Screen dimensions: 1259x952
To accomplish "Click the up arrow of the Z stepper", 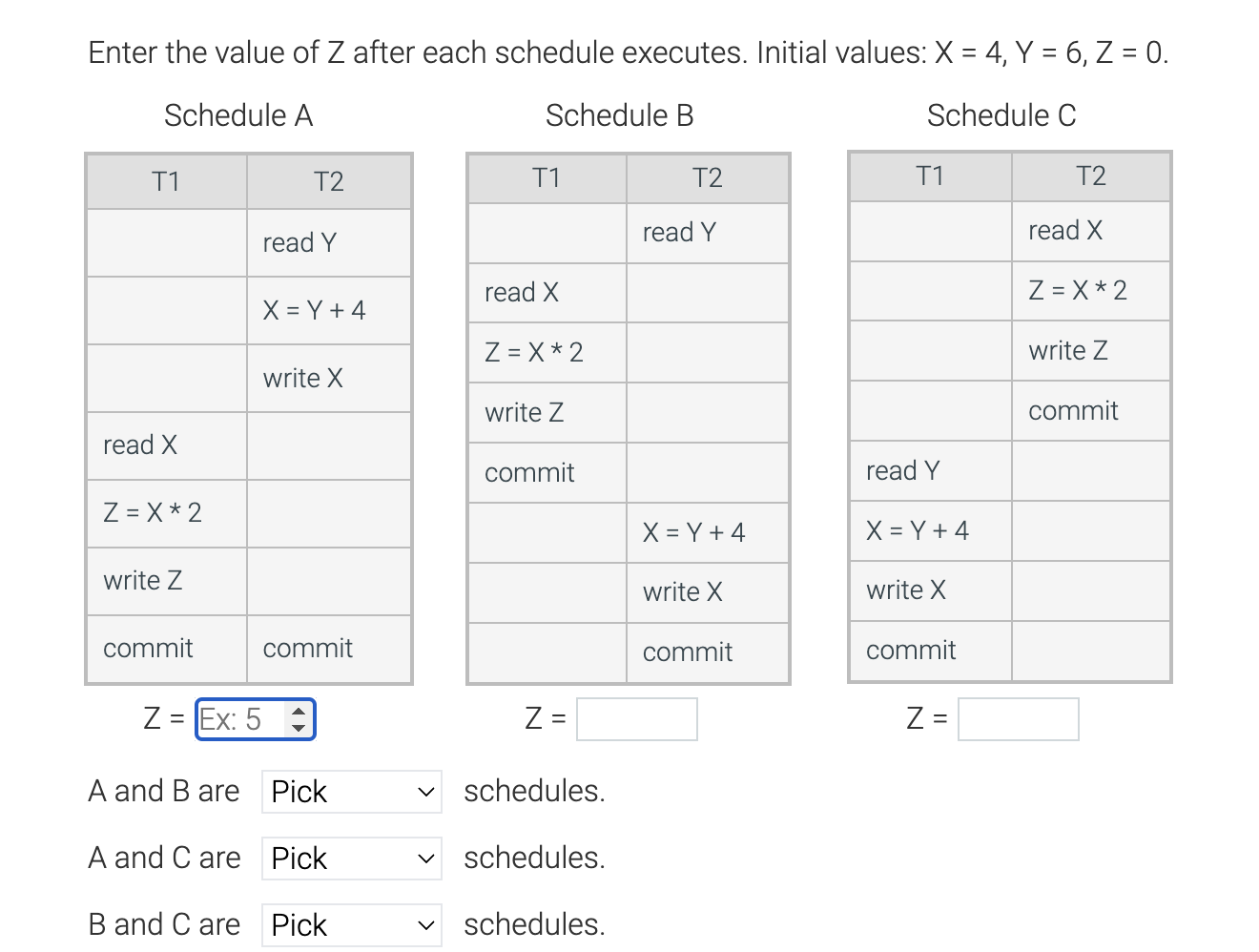I will 299,711.
